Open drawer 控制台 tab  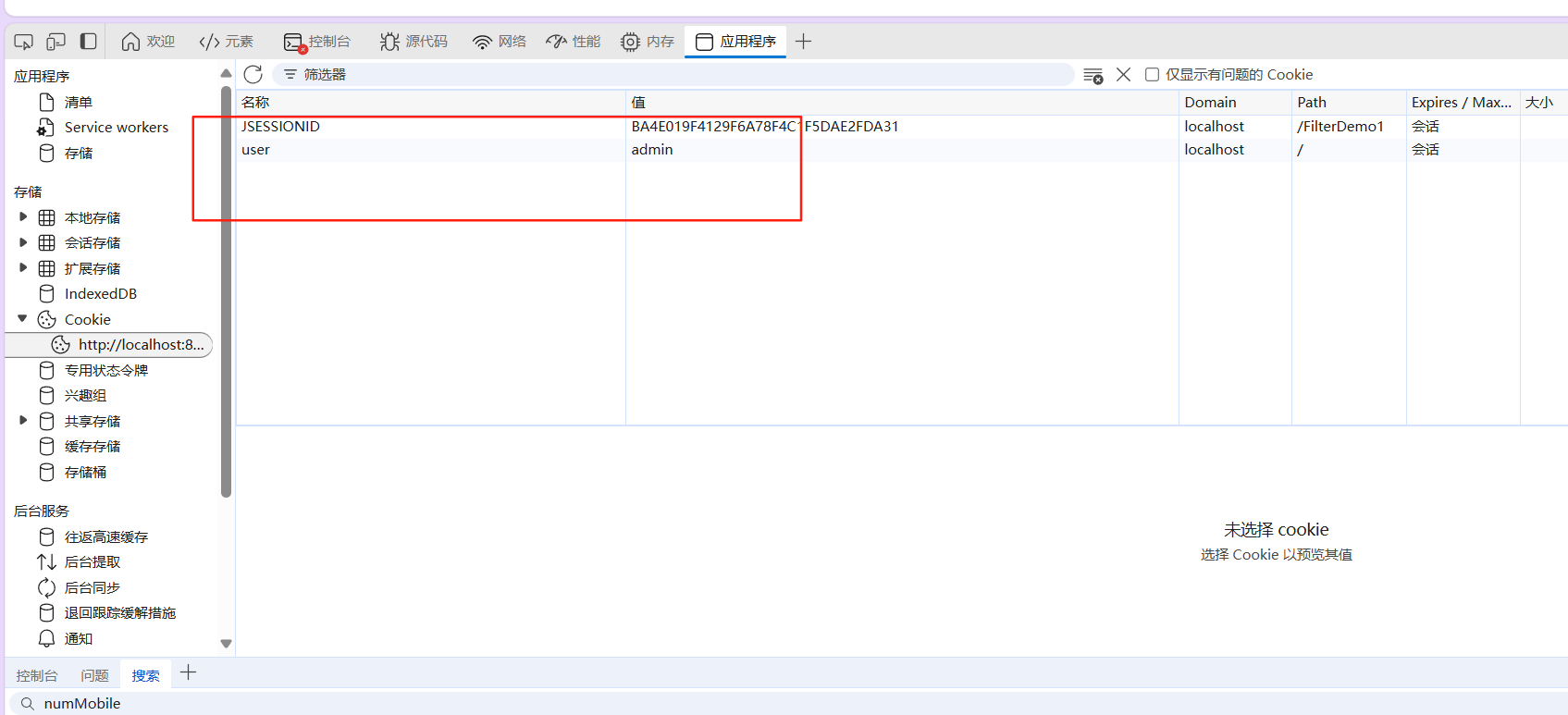pos(37,675)
